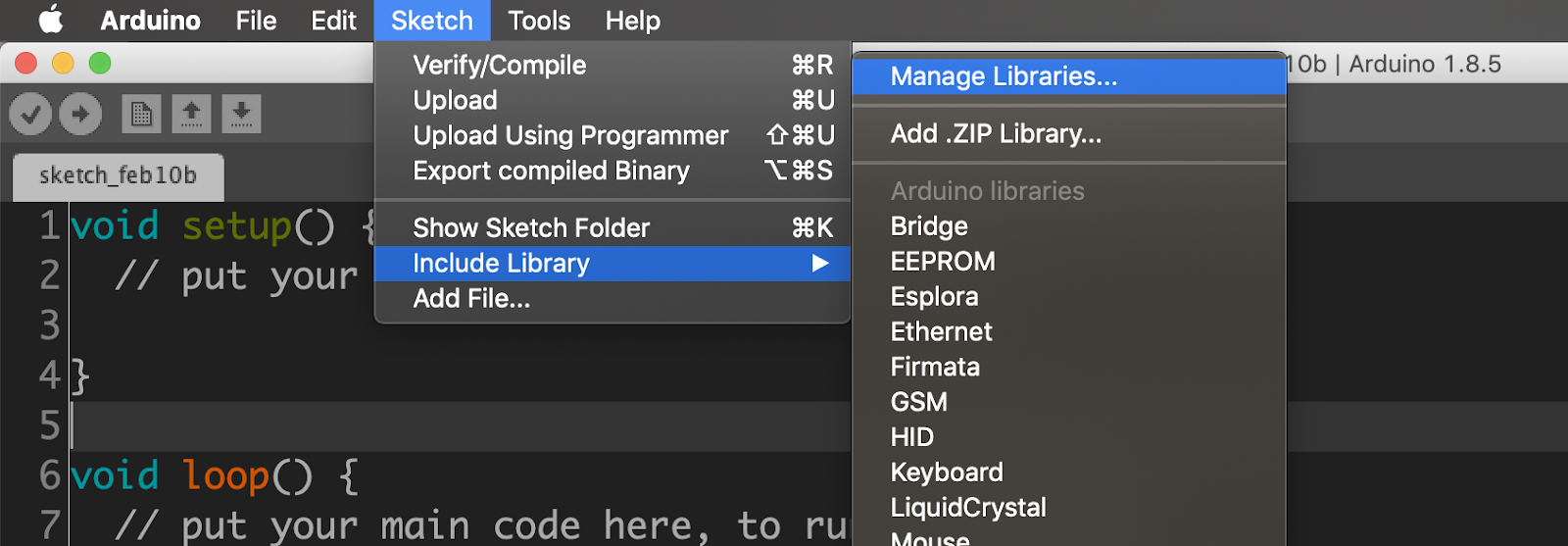Close the Arduino window with red button
This screenshot has height=546, width=1568.
click(x=26, y=64)
